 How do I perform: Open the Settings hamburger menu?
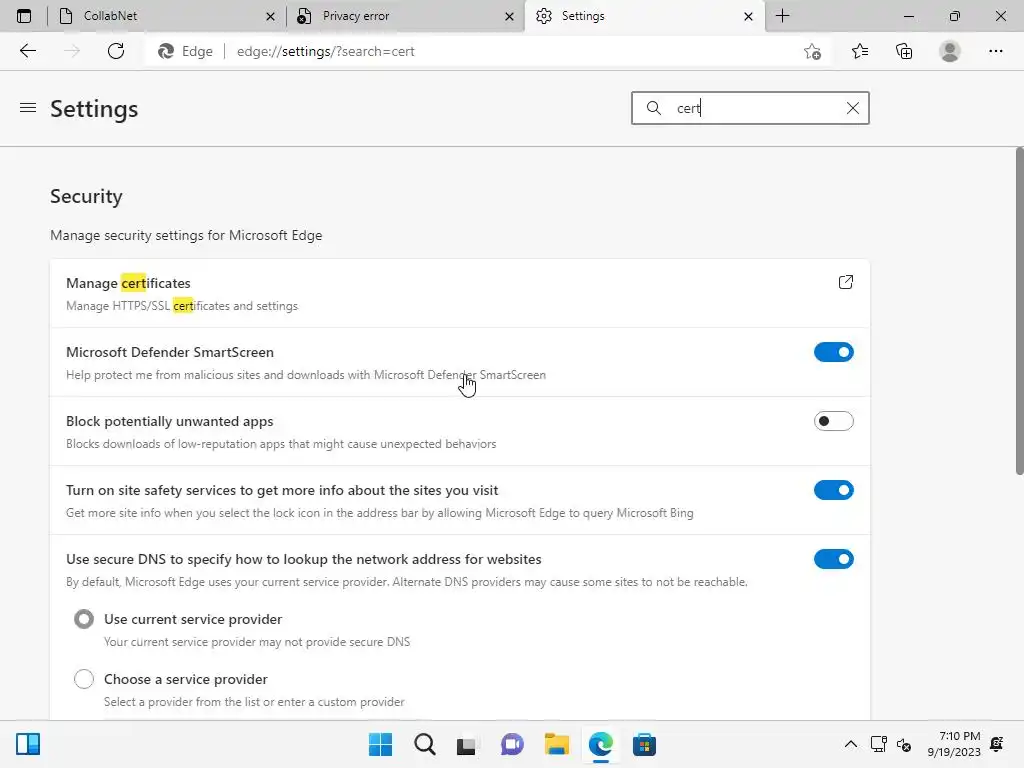click(28, 108)
